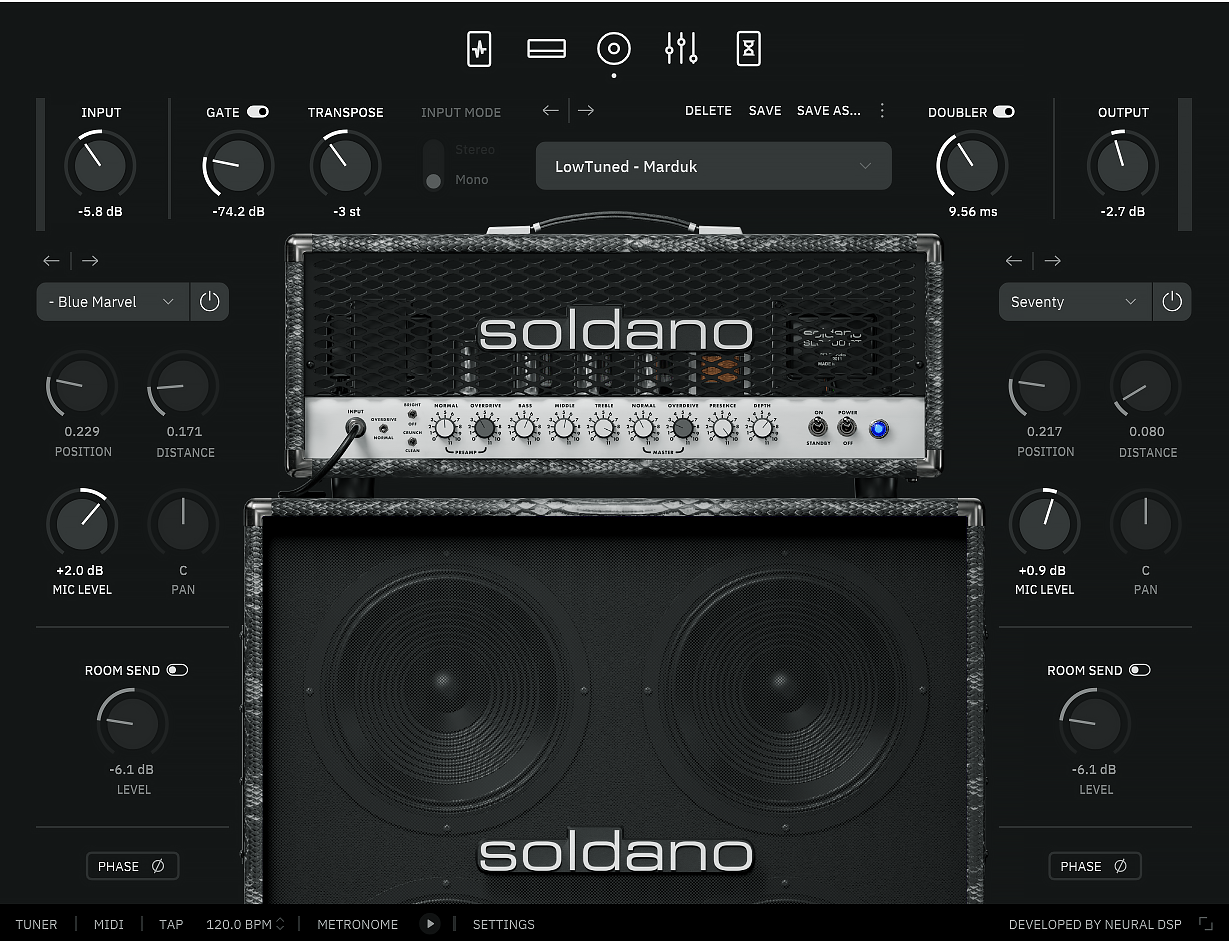This screenshot has height=941, width=1229.
Task: Click left Room Send Level knob
Action: pyautogui.click(x=132, y=724)
